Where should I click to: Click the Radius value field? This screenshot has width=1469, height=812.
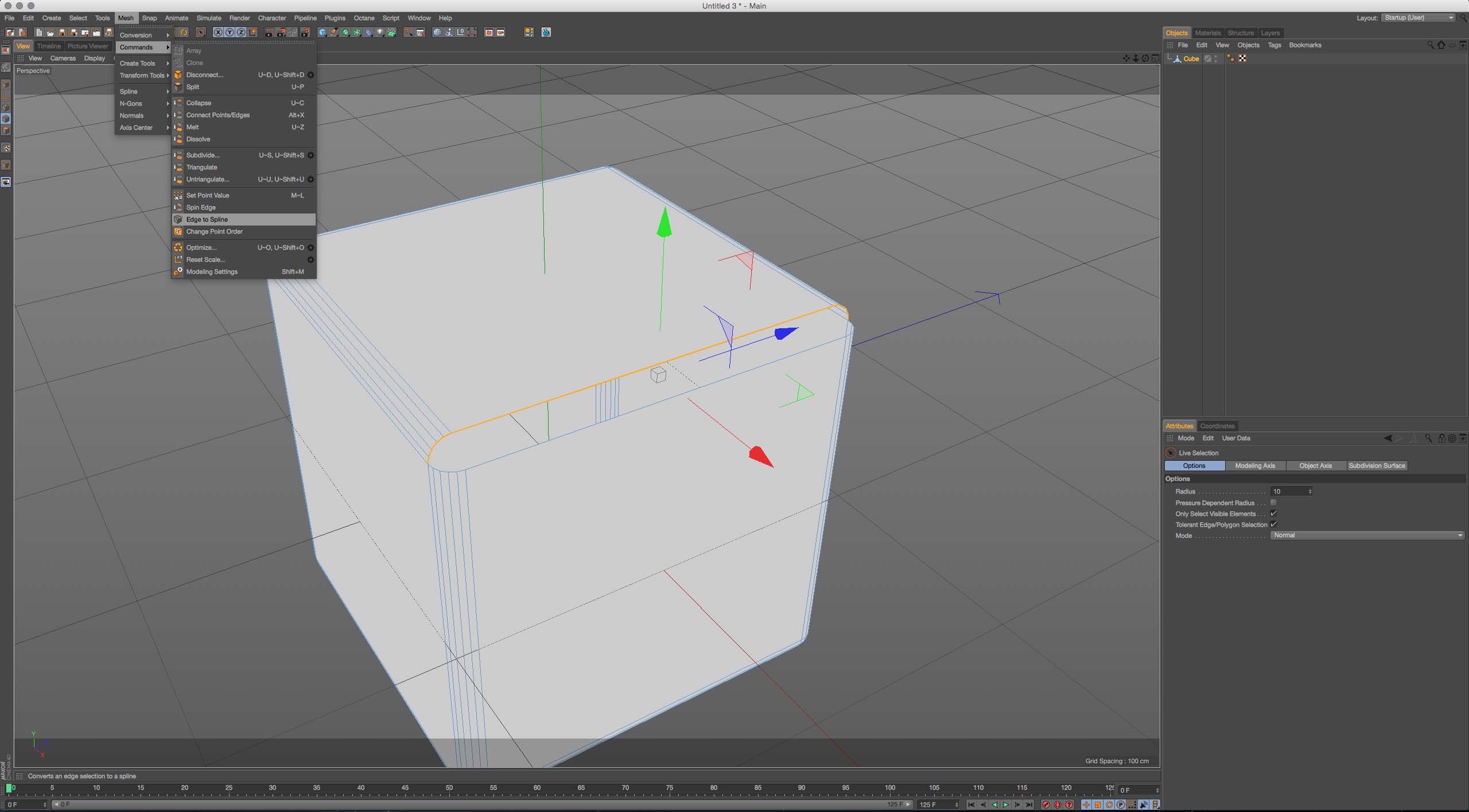point(1288,491)
